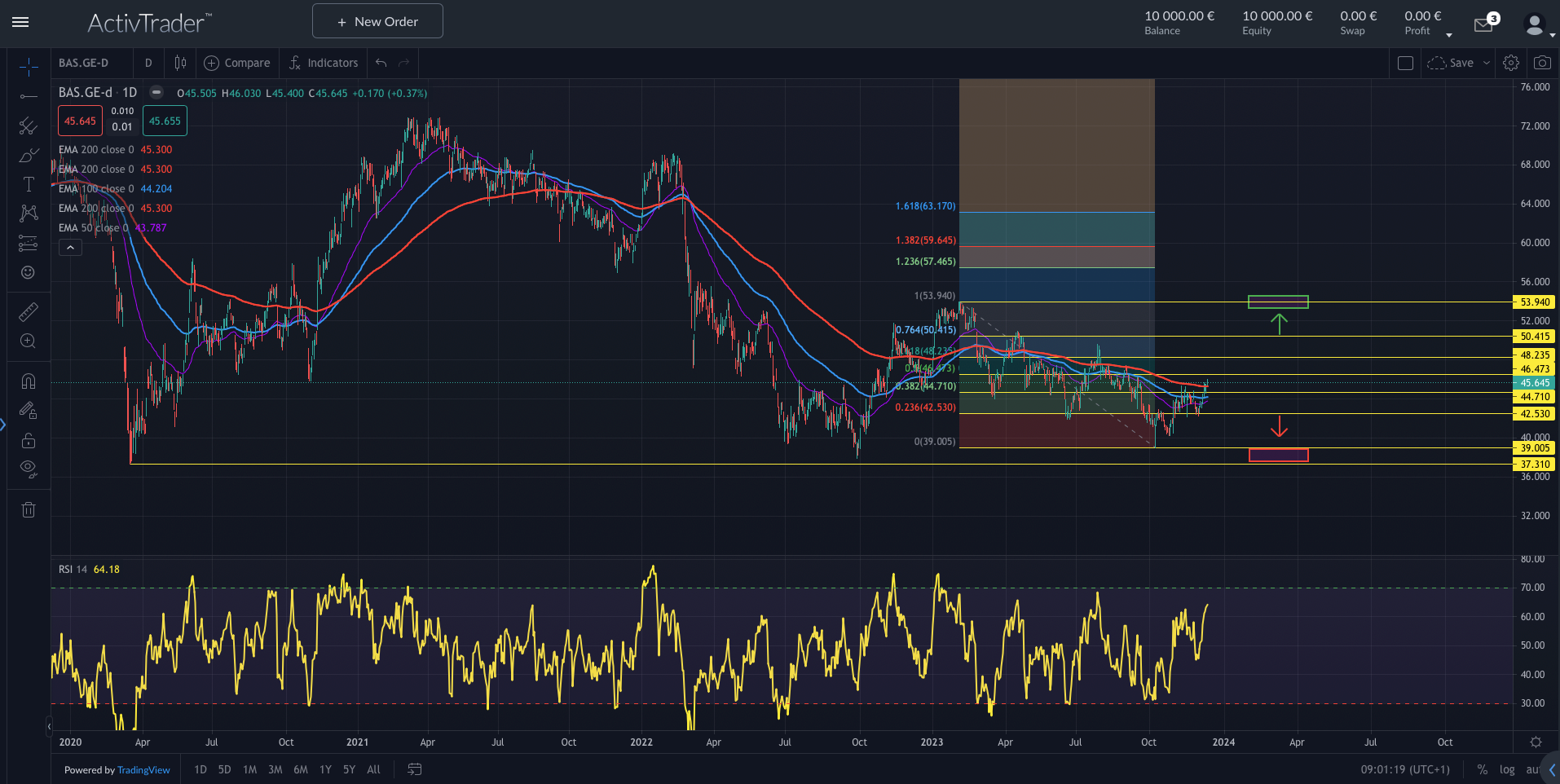The image size is (1560, 784).
Task: Select the Brush drawing tool
Action: (x=28, y=155)
